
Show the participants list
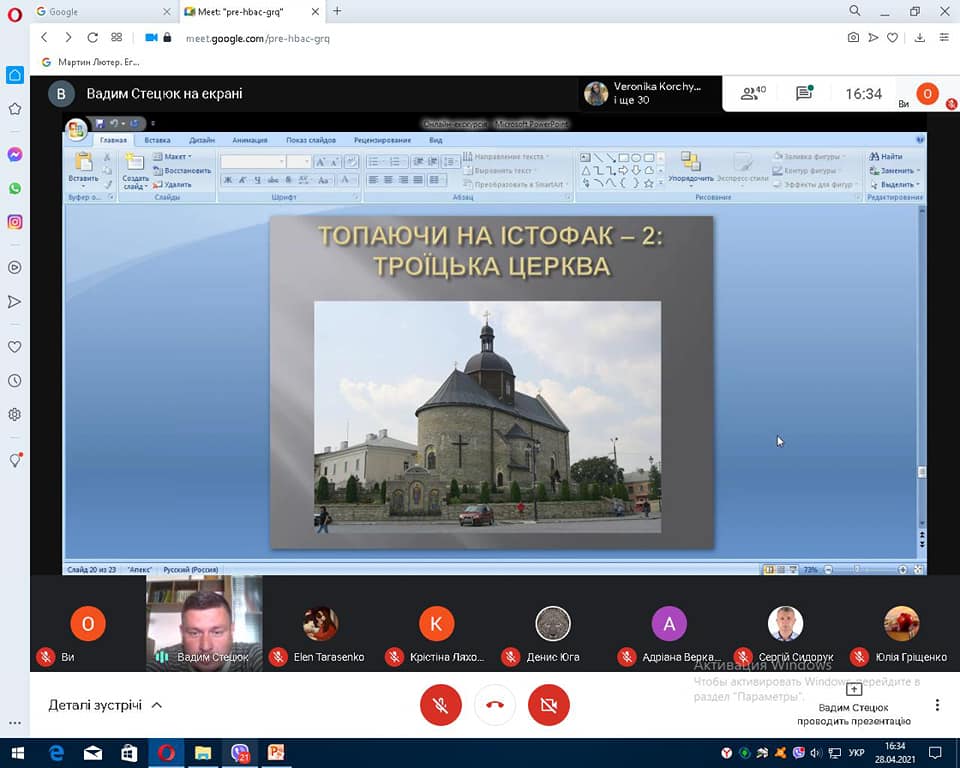(752, 94)
